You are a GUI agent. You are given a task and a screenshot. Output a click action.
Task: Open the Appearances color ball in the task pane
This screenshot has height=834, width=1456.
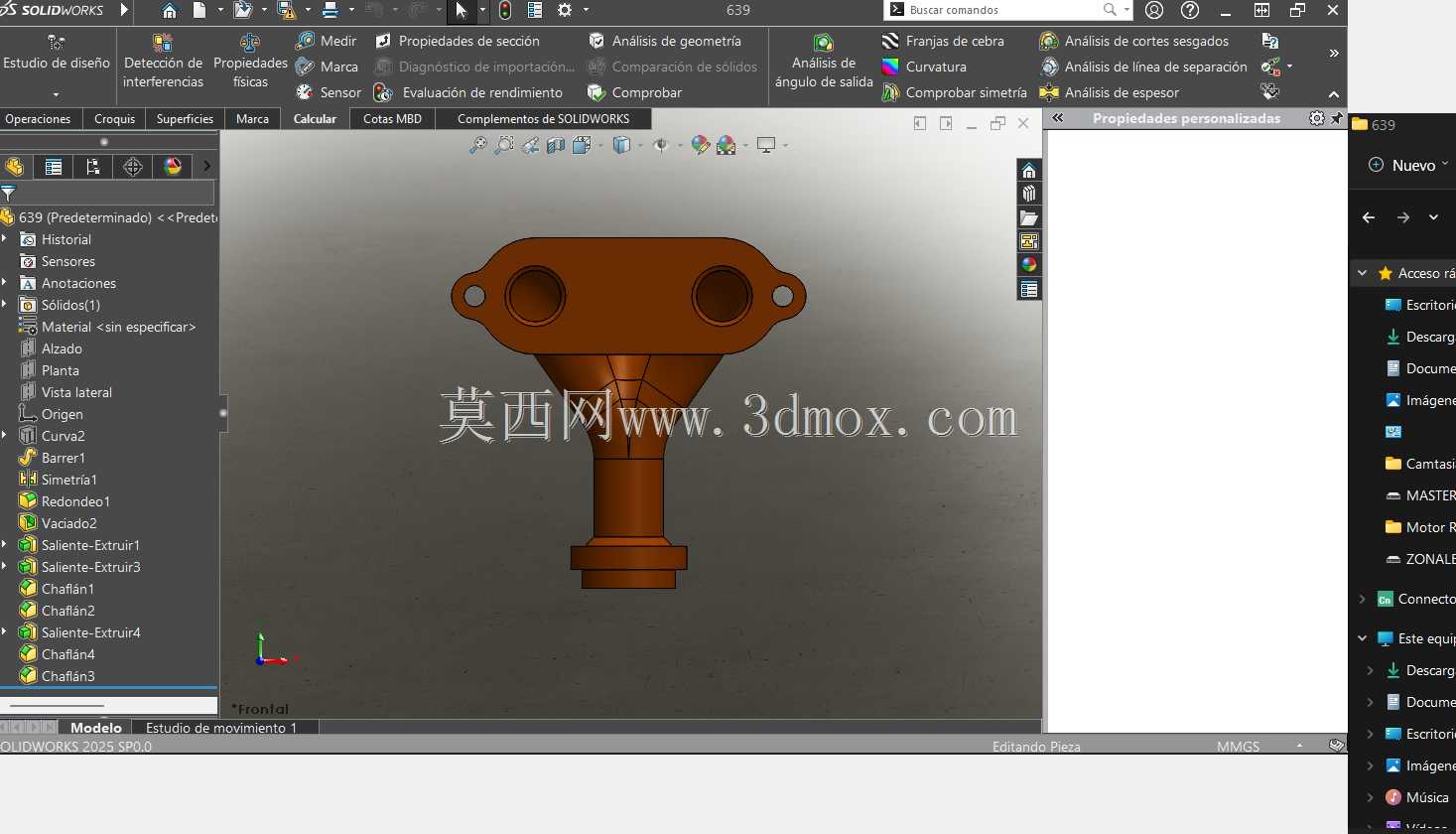point(1029,264)
